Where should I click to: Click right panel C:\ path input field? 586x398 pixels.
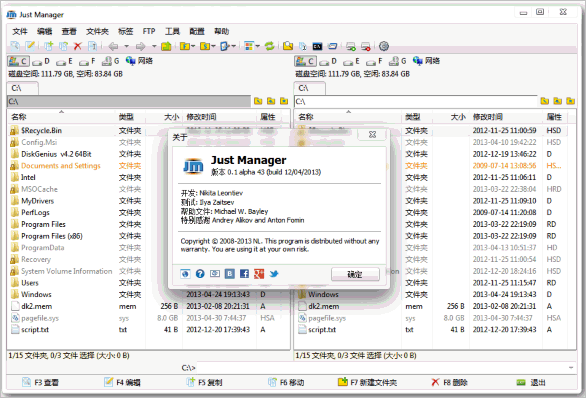416,101
